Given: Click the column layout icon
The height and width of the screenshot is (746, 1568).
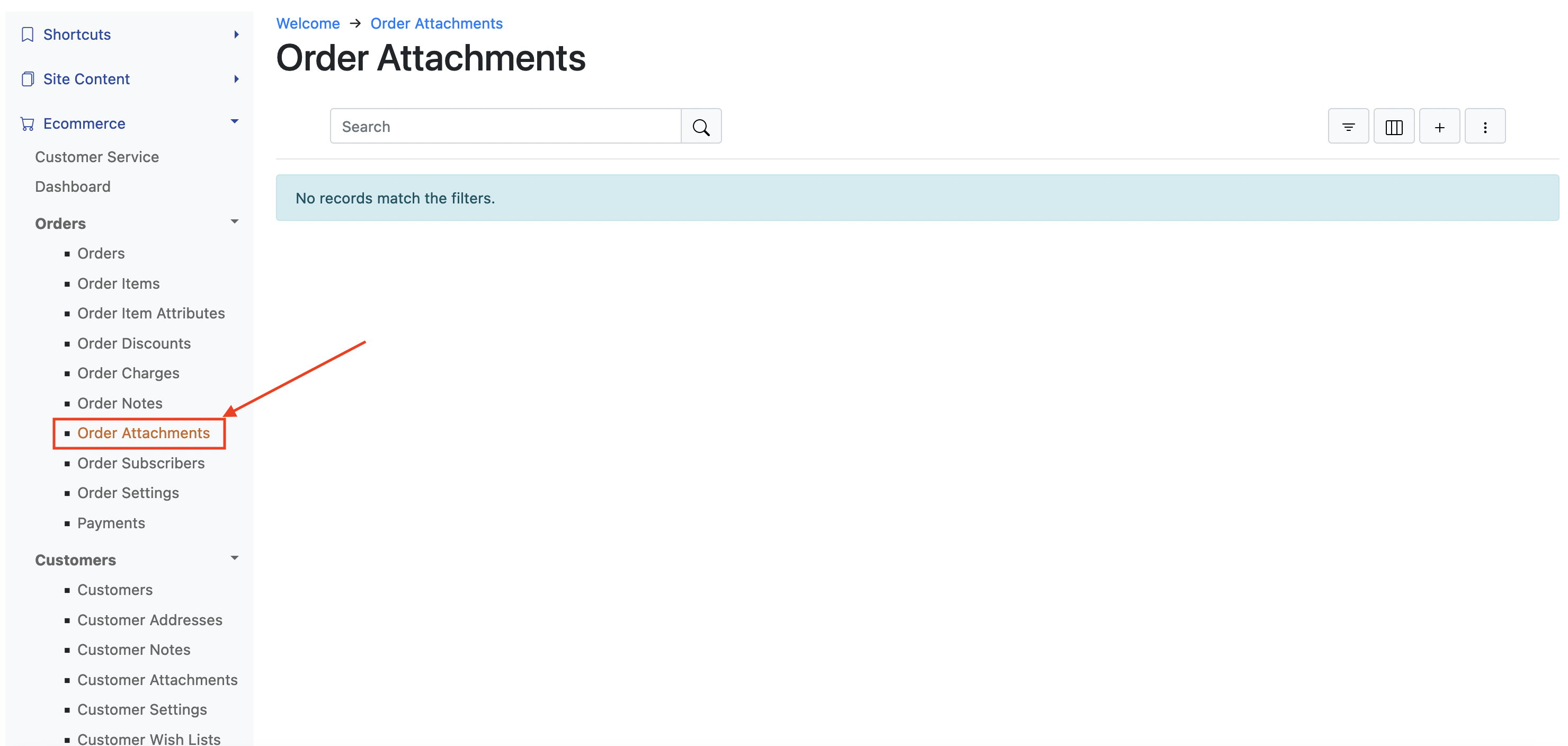Looking at the screenshot, I should tap(1394, 126).
